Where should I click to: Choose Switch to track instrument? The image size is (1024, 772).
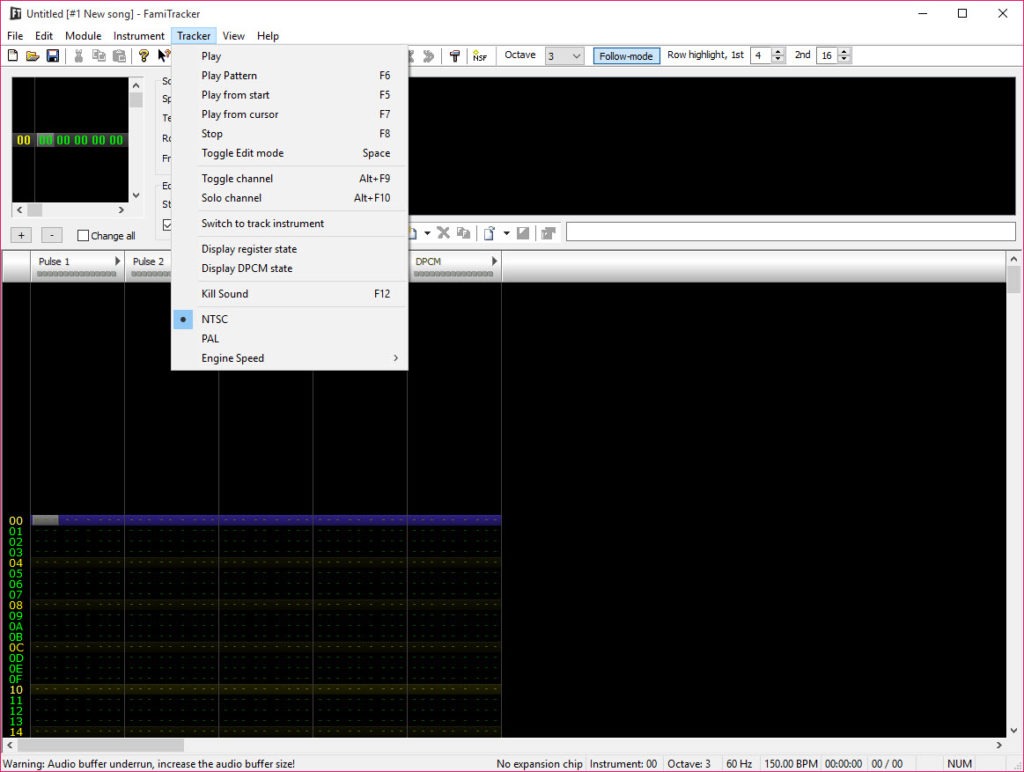point(289,223)
